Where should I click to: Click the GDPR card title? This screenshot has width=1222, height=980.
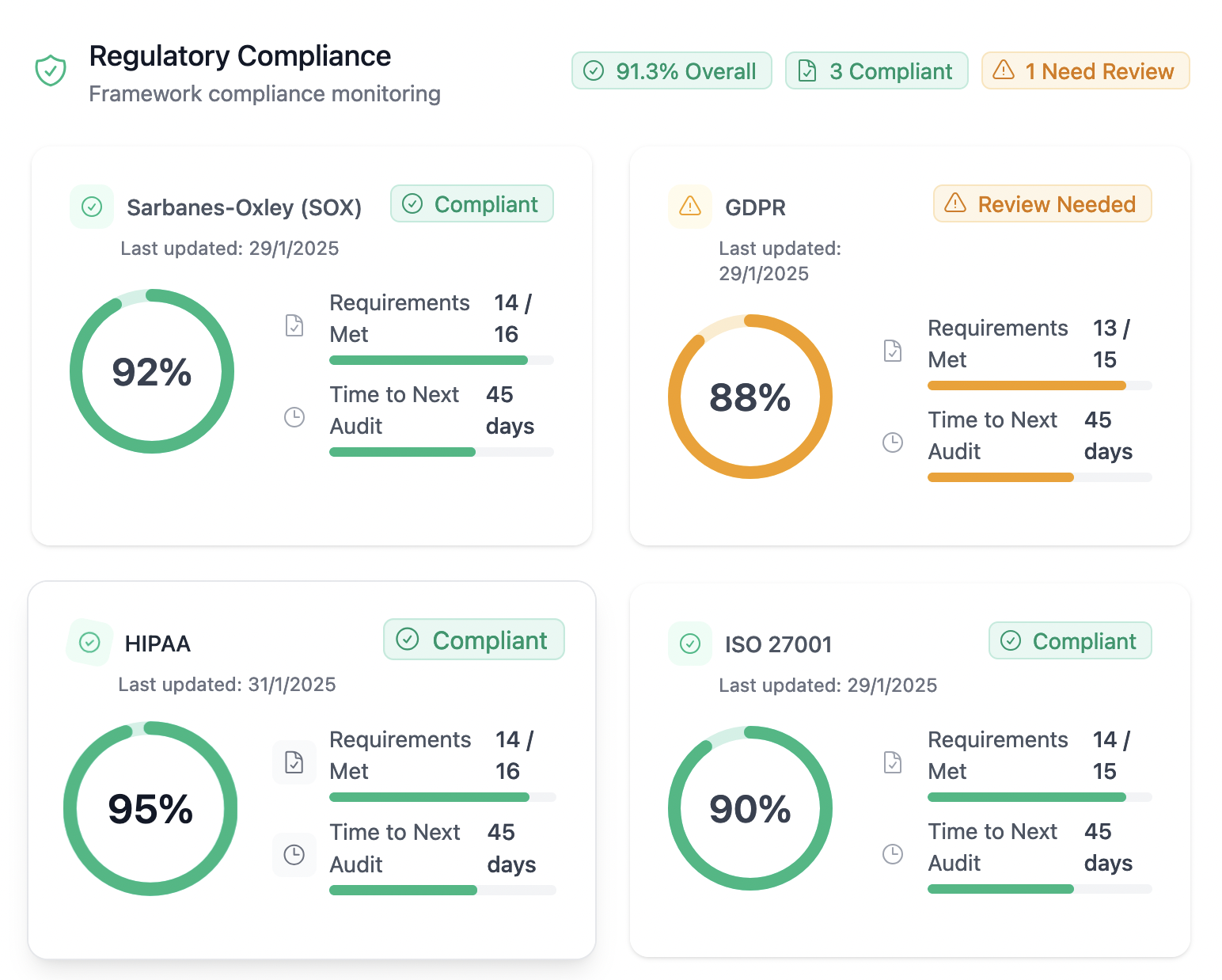[x=755, y=207]
